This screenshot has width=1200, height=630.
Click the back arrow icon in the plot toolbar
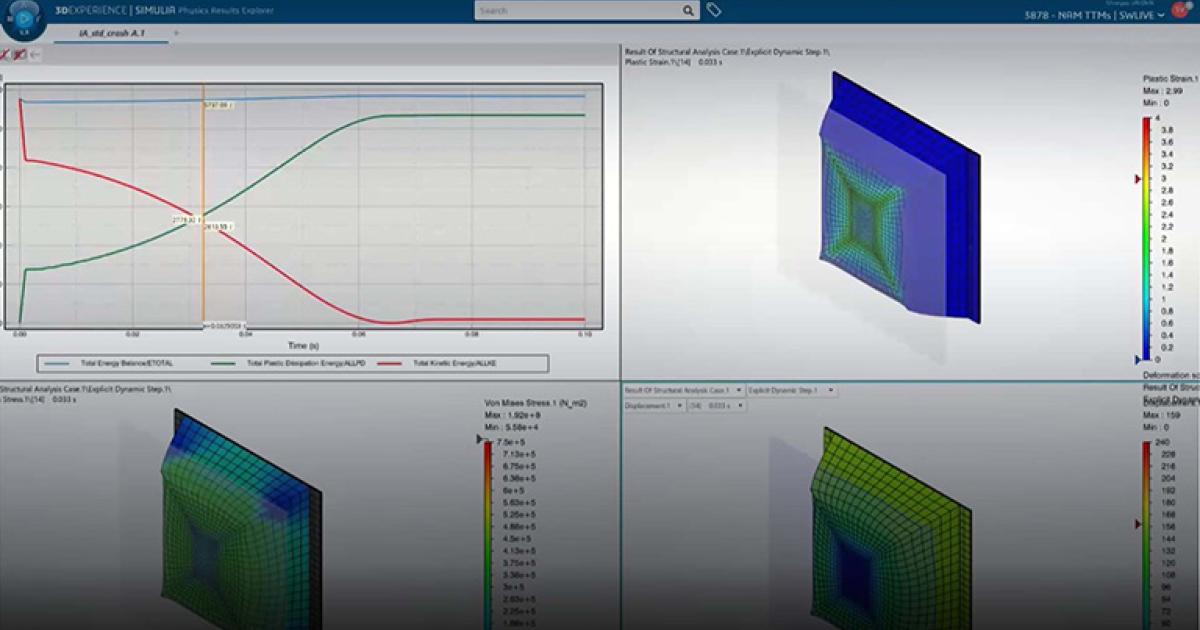coord(36,56)
